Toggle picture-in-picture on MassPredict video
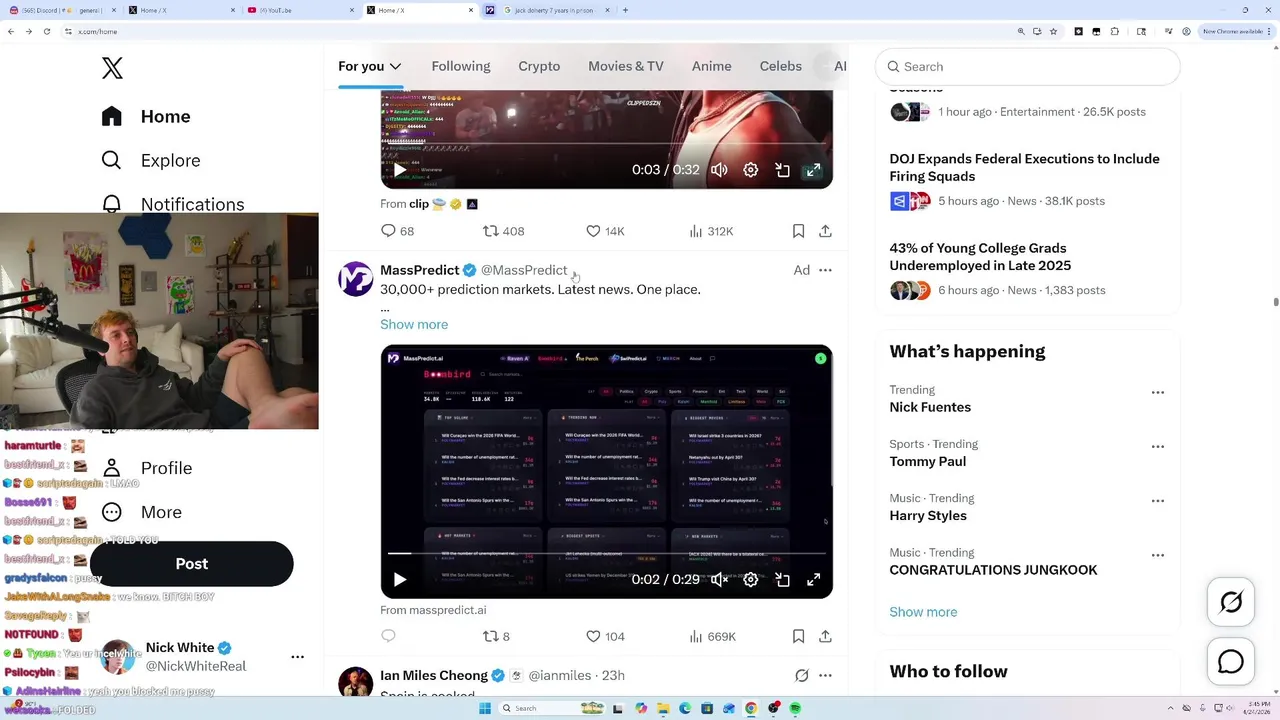The height and width of the screenshot is (720, 1280). (x=783, y=579)
